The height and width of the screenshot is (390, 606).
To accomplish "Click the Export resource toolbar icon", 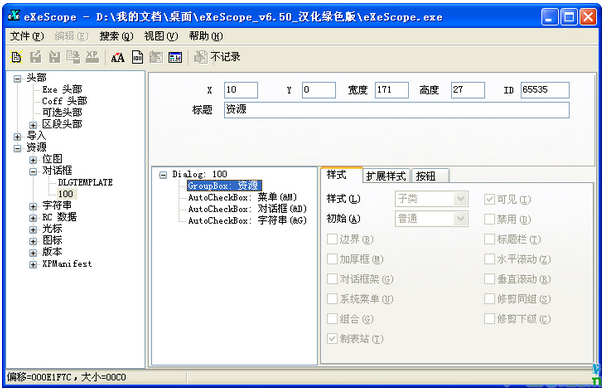I will point(36,57).
